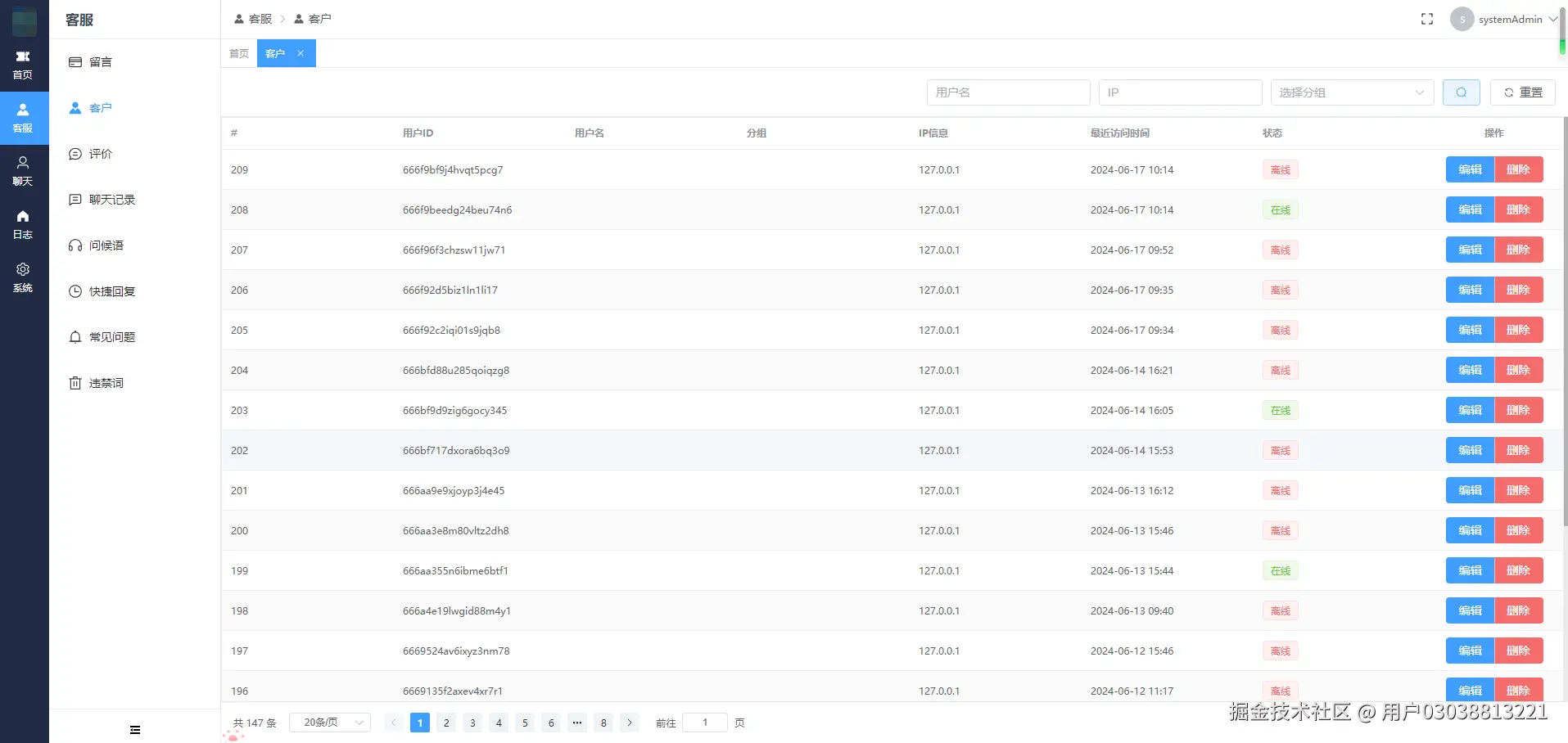Toggle fullscreen mode icon
Image resolution: width=1568 pixels, height=743 pixels.
[x=1427, y=19]
